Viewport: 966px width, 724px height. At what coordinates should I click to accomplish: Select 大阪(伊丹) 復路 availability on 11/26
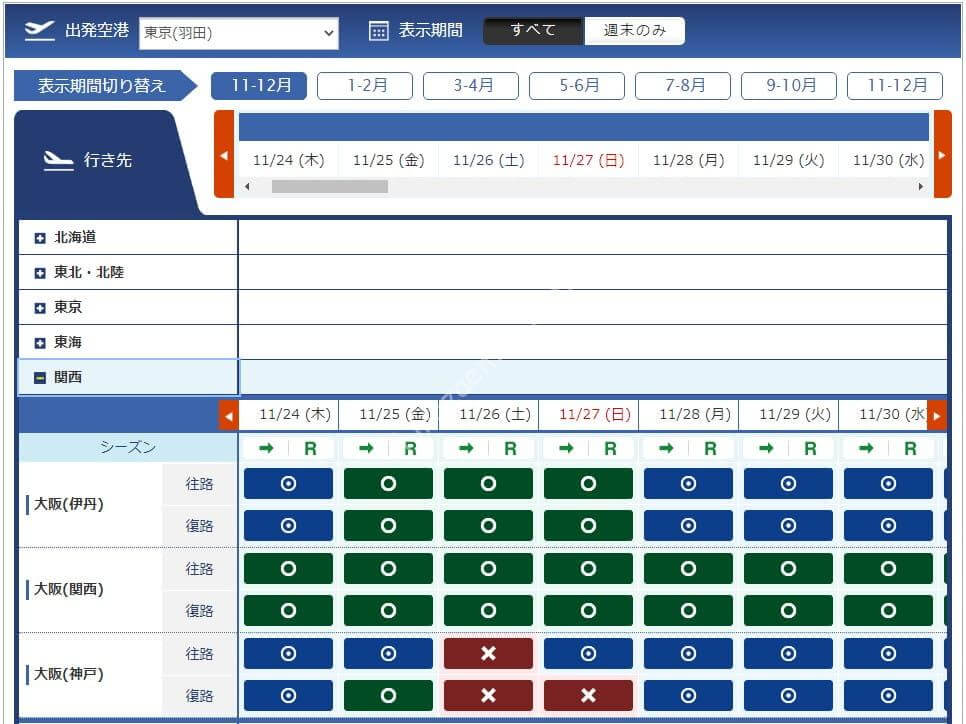coord(489,526)
